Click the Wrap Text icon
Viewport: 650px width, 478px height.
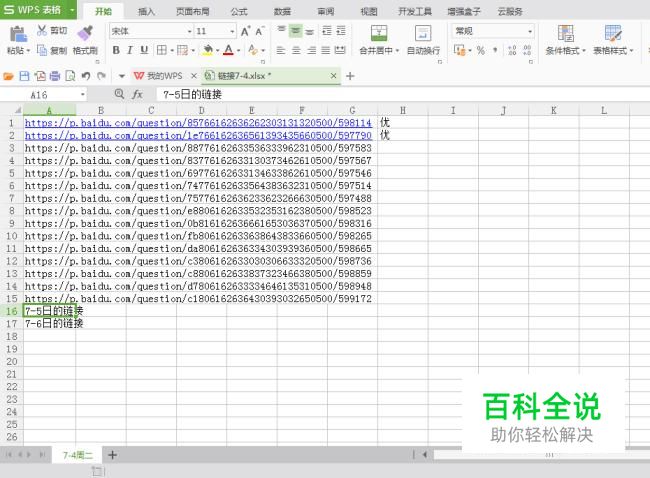tap(423, 33)
